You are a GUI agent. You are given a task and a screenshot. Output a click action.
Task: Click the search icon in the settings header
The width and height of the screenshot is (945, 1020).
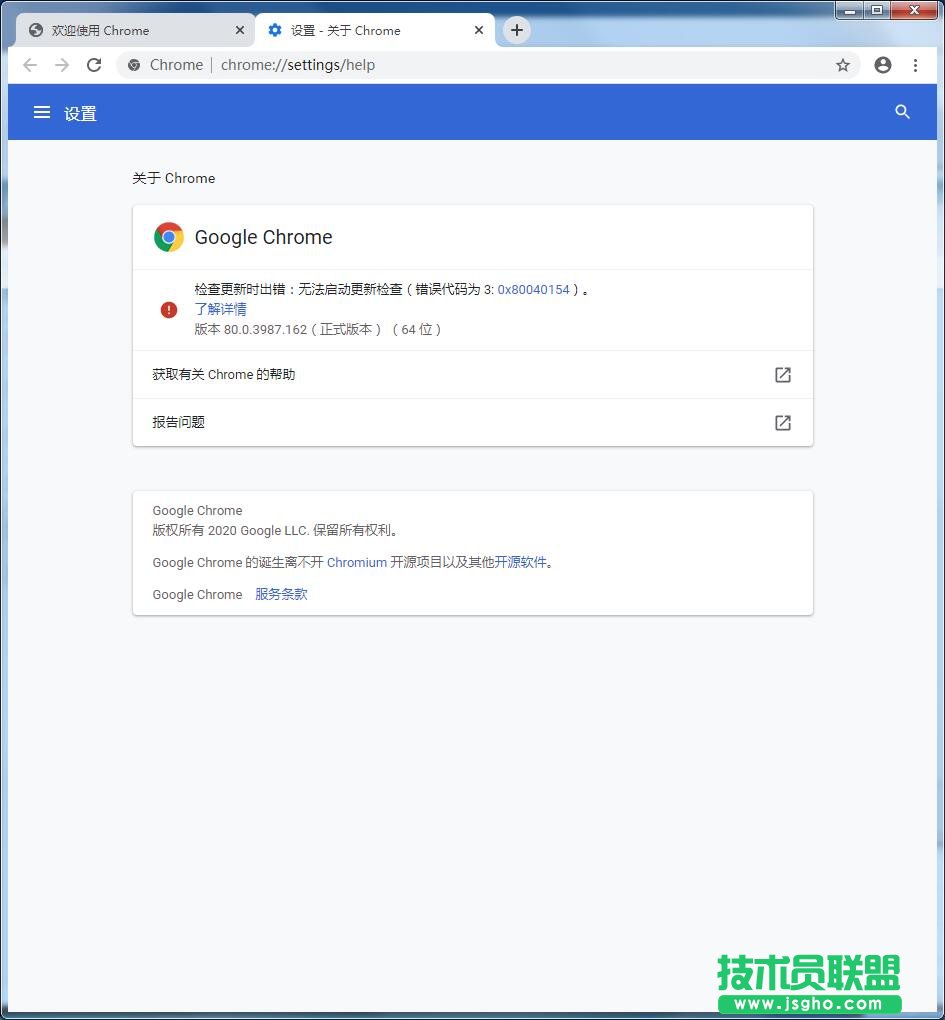click(902, 112)
